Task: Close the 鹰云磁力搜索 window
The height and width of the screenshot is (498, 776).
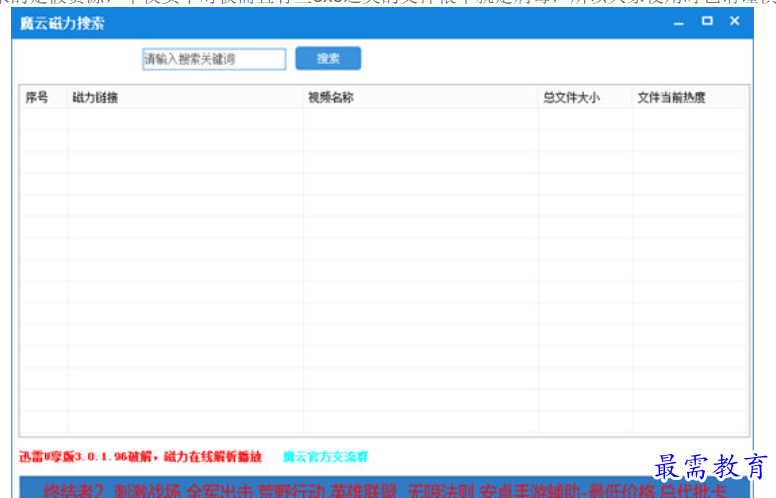Action: coord(735,21)
